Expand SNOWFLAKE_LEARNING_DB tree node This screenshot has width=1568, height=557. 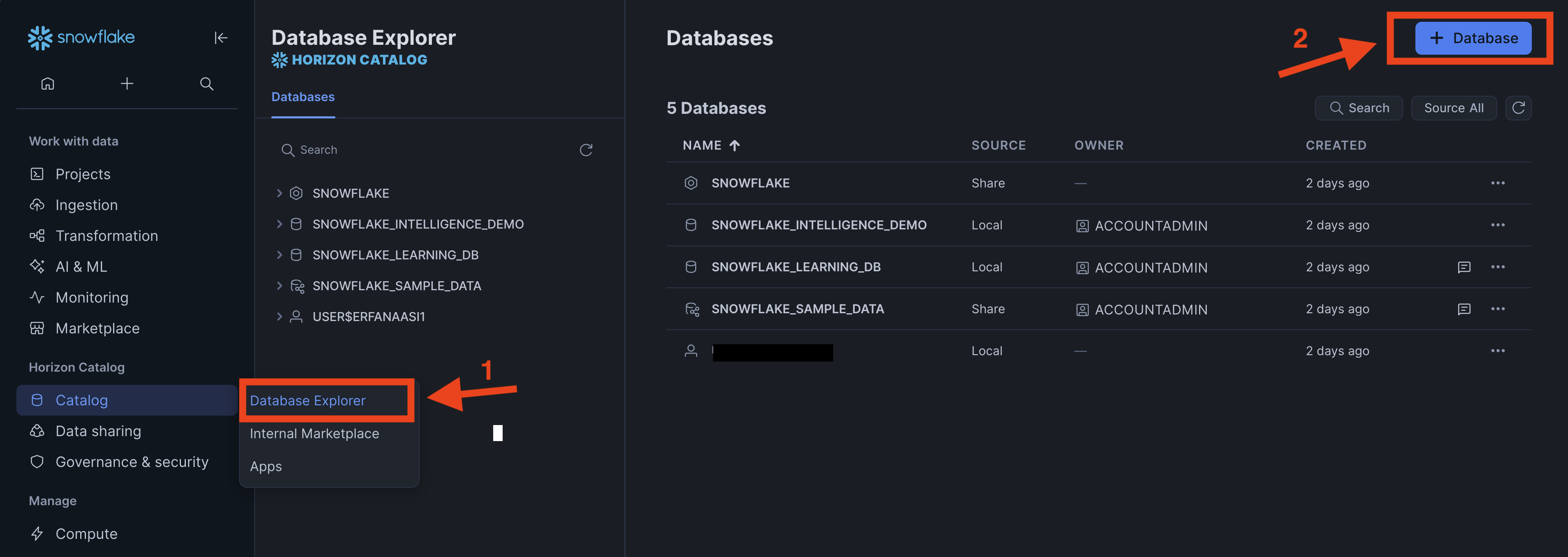[279, 255]
